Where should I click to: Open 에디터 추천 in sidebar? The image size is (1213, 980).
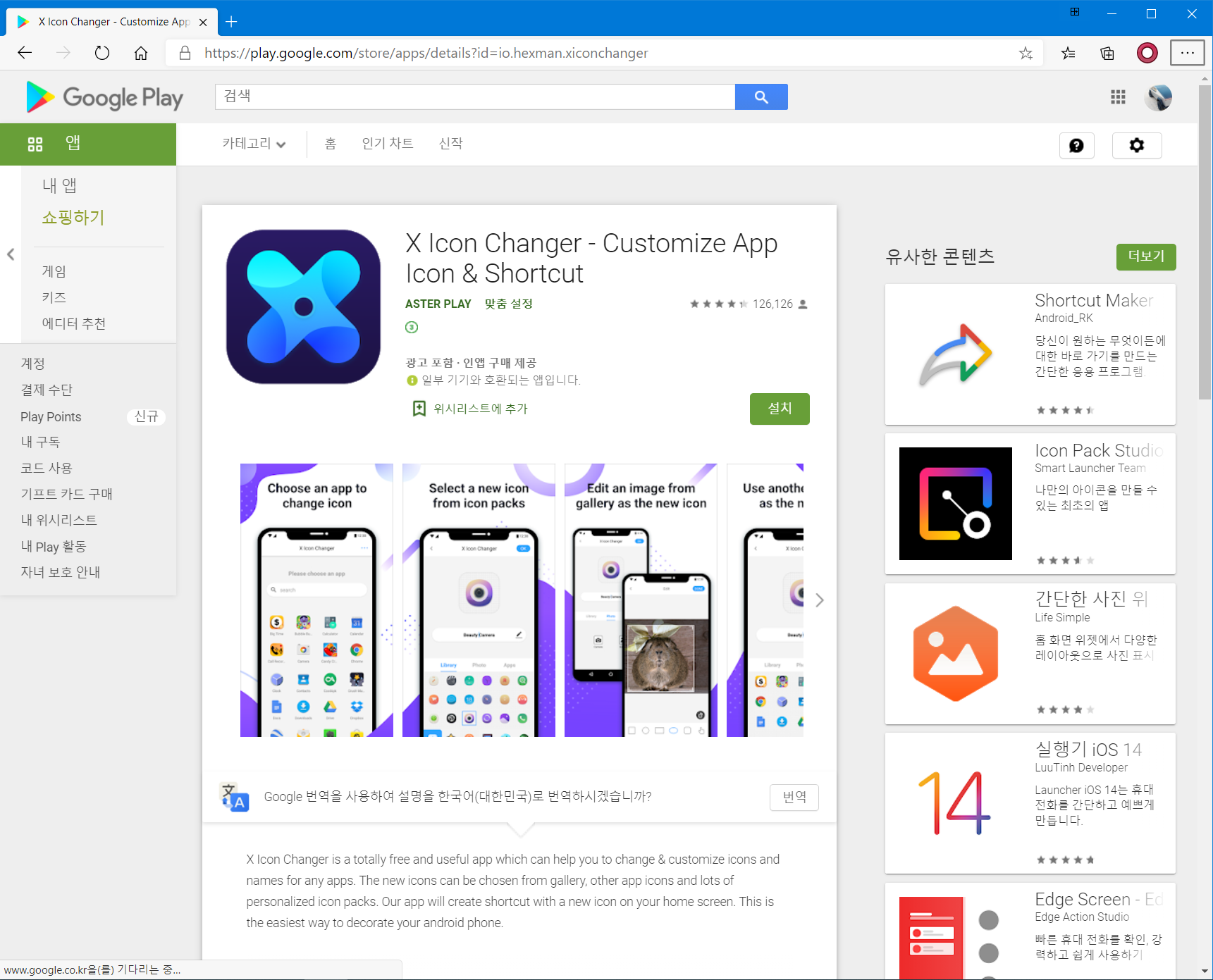pos(74,323)
